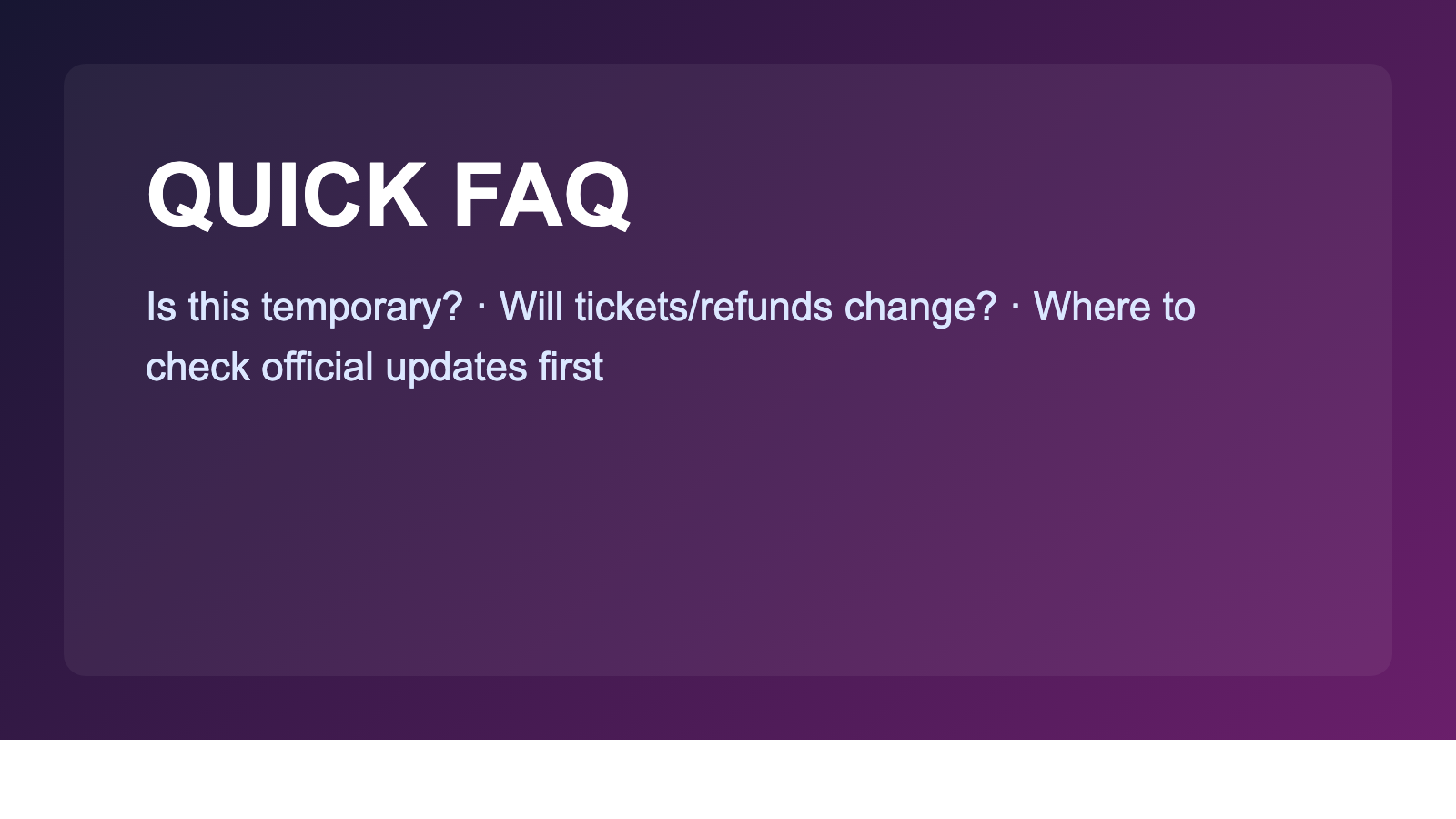Image resolution: width=1456 pixels, height=819 pixels.
Task: Click the "Where to" text at line end
Action: tap(1114, 308)
